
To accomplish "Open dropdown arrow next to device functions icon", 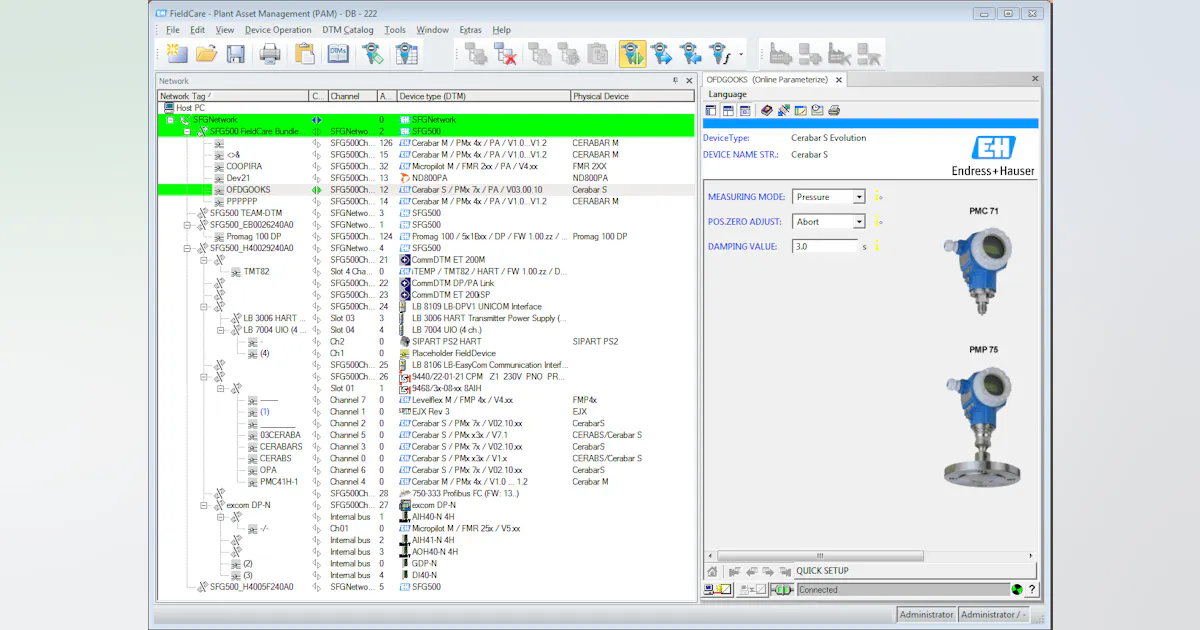I will pyautogui.click(x=741, y=55).
